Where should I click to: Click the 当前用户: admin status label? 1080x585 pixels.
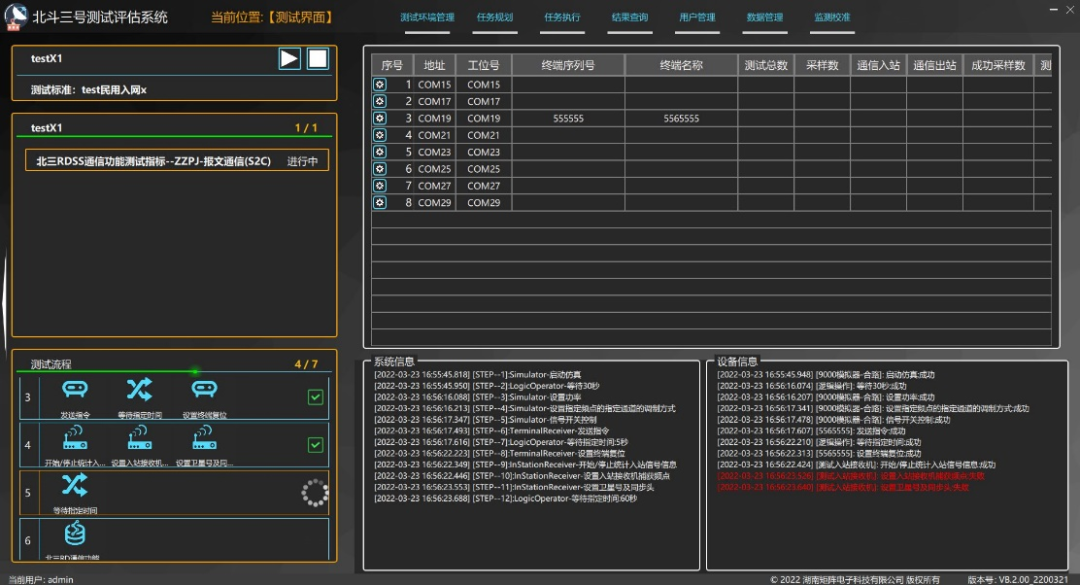(x=41, y=579)
